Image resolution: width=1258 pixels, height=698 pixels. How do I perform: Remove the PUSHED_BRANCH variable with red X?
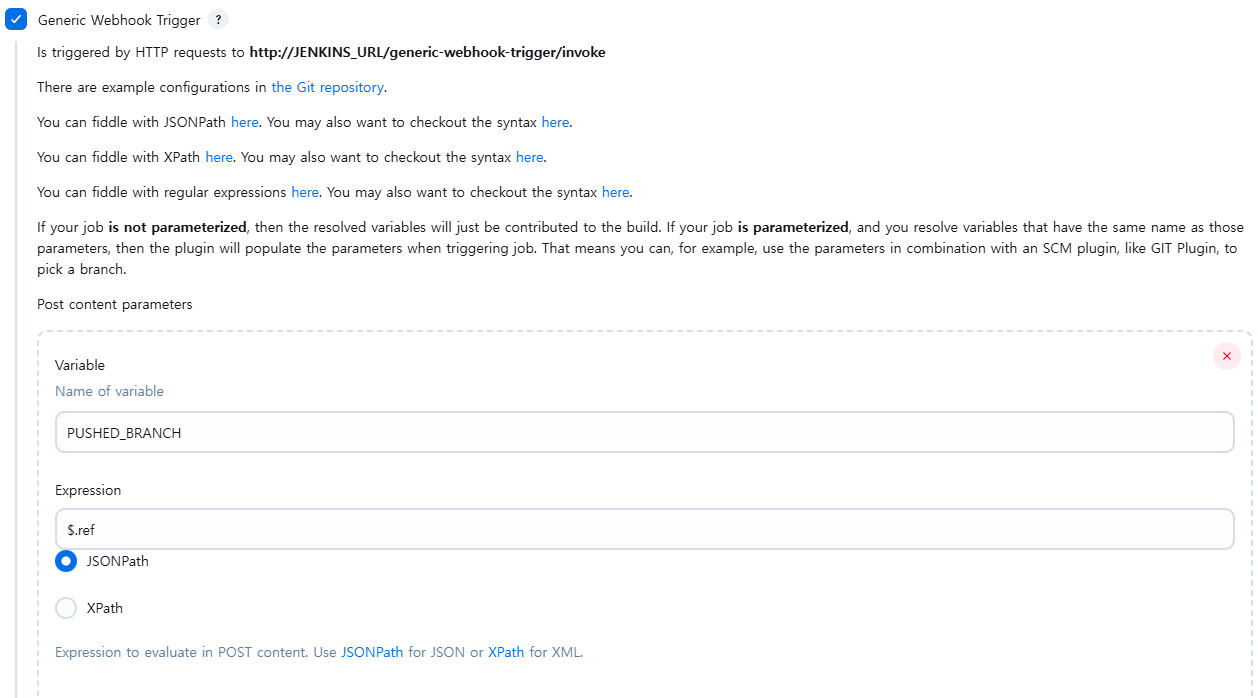[1227, 355]
